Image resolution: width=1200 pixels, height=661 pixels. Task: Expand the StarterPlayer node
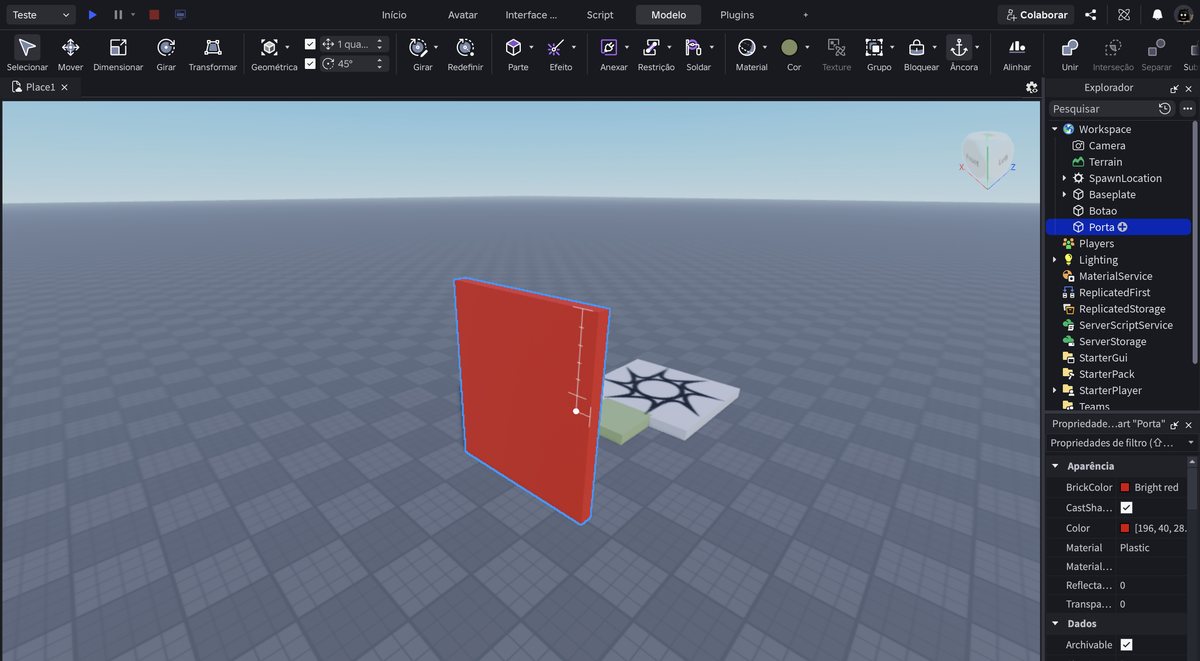click(x=1054, y=390)
